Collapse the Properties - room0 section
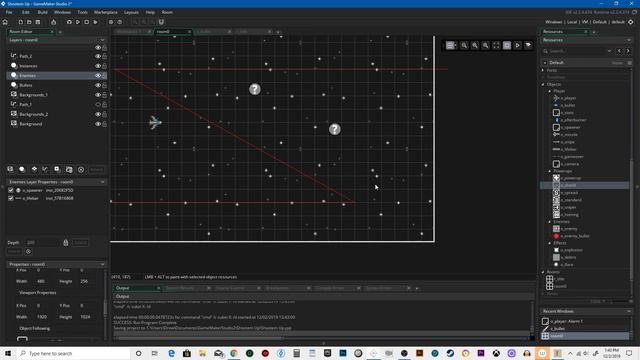This screenshot has width=640, height=360. point(102,264)
